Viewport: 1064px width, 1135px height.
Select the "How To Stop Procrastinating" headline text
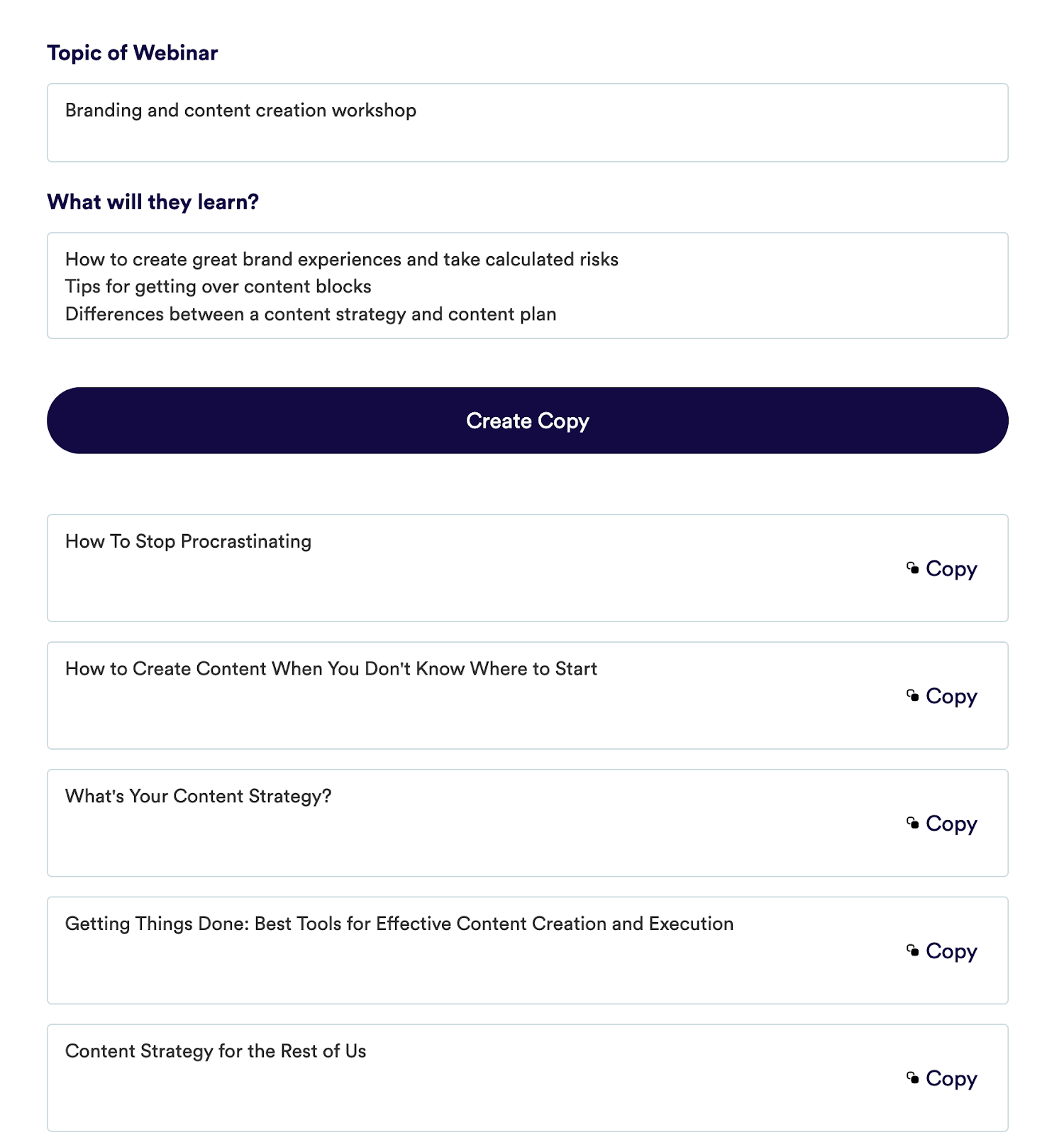pyautogui.click(x=187, y=541)
